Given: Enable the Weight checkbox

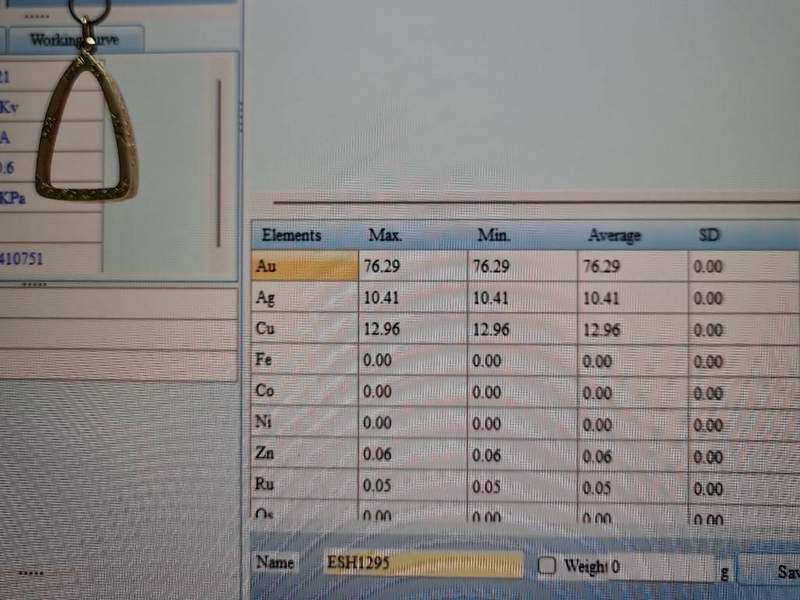Looking at the screenshot, I should click(x=547, y=566).
